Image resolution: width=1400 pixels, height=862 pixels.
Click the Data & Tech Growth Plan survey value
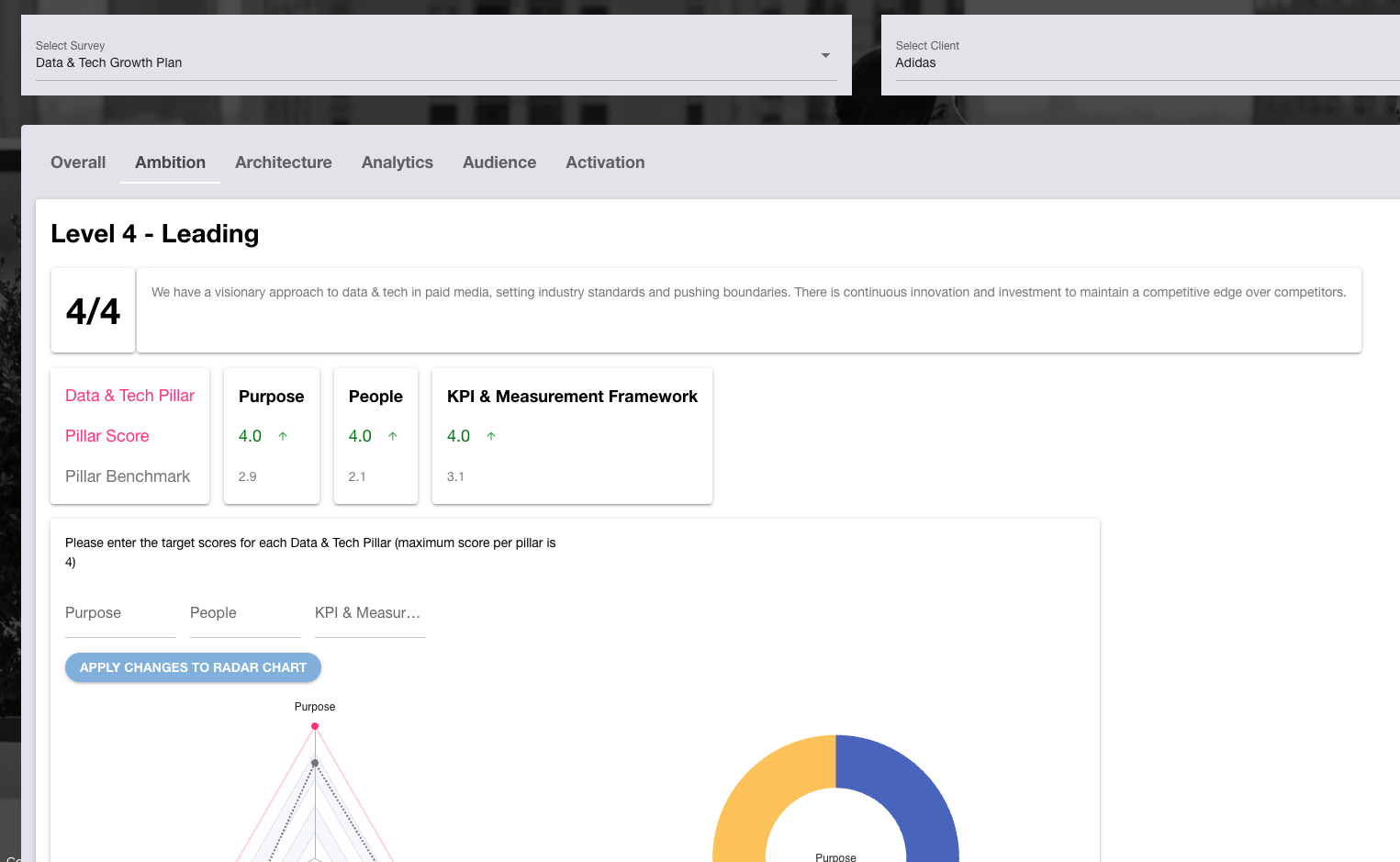pyautogui.click(x=108, y=62)
